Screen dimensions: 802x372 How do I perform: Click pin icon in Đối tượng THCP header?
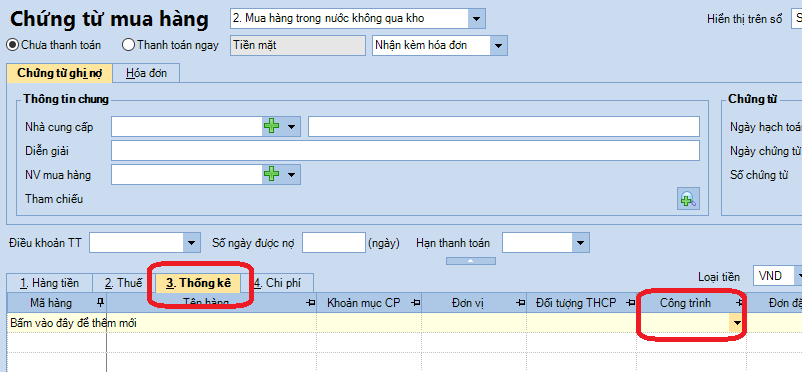[631, 303]
